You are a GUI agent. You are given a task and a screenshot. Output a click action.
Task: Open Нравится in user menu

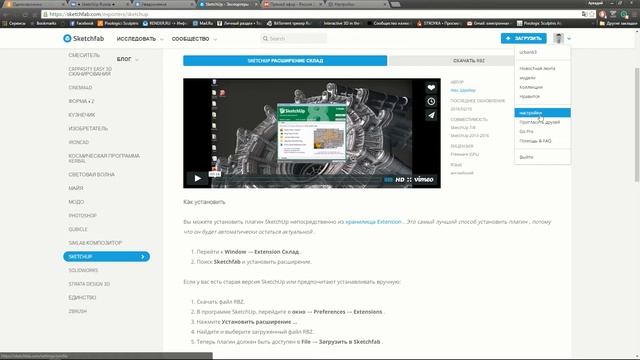[529, 97]
